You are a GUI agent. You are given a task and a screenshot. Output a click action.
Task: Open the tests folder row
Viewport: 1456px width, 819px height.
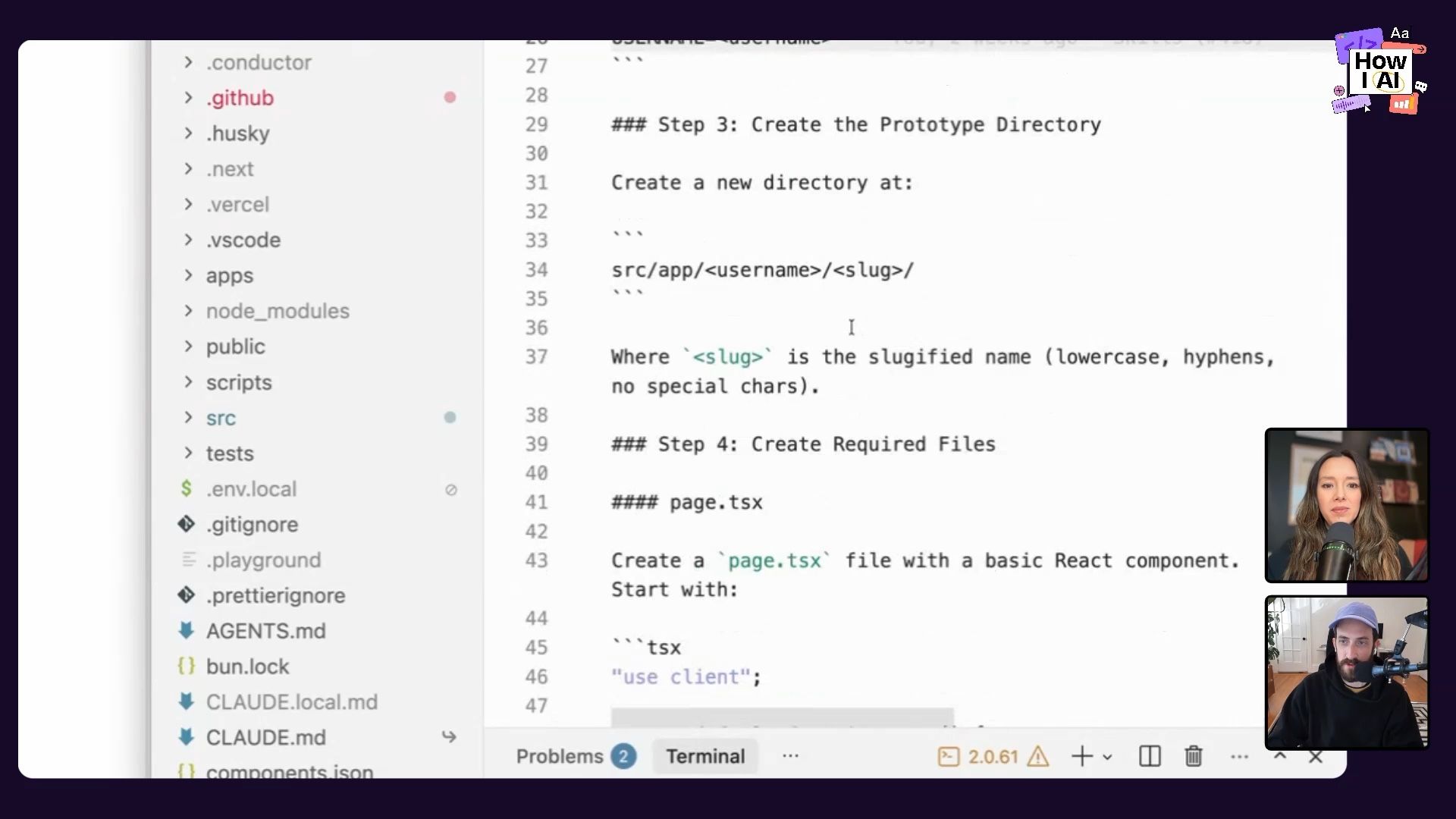(318, 453)
